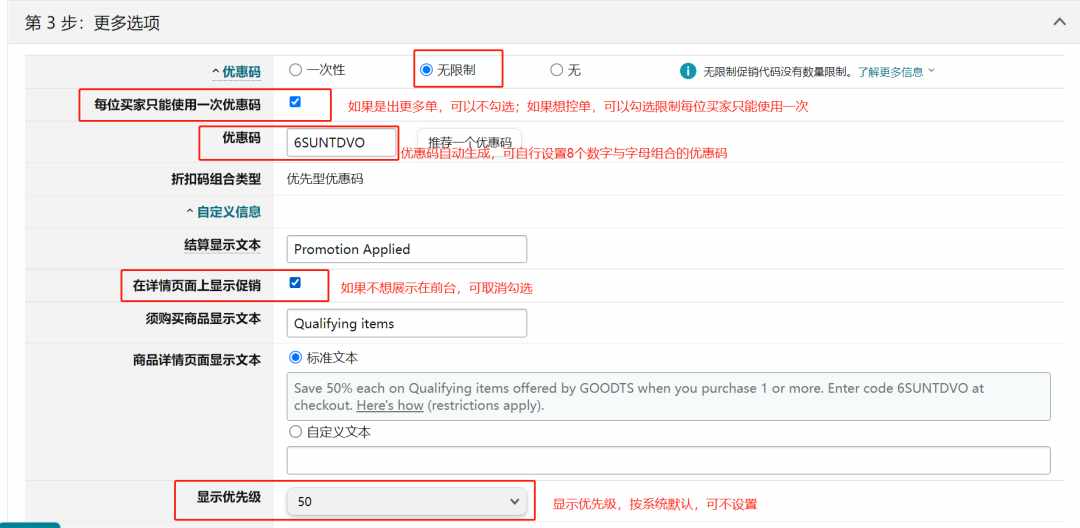Viewport: 1080px width, 528px height.
Task: Click the empty custom text input field
Action: coord(668,461)
